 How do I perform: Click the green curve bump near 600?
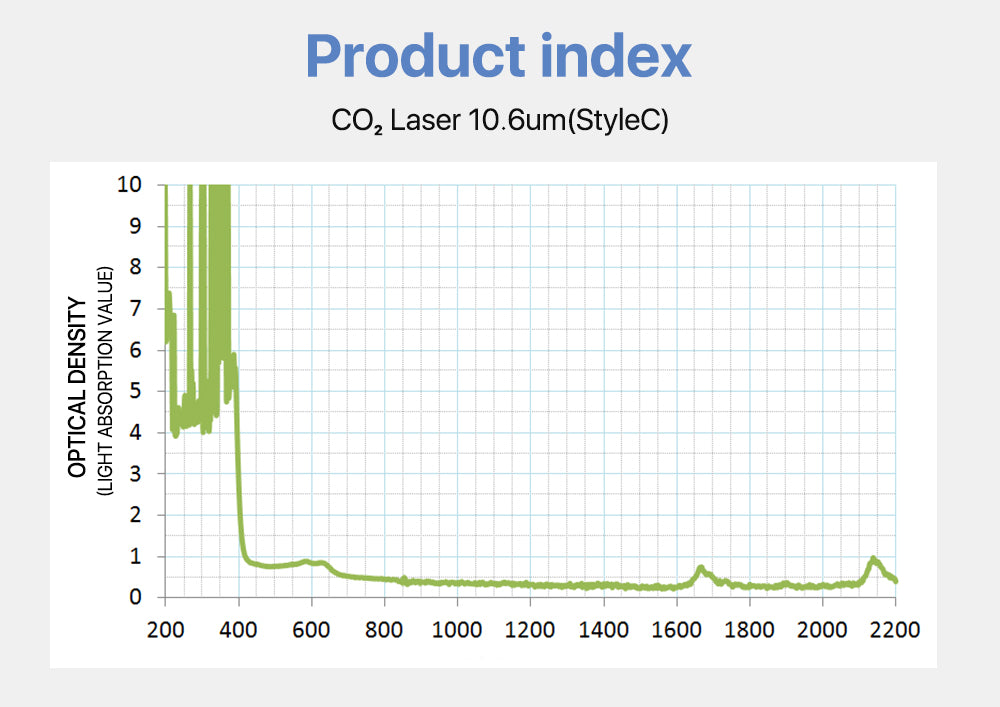point(307,562)
